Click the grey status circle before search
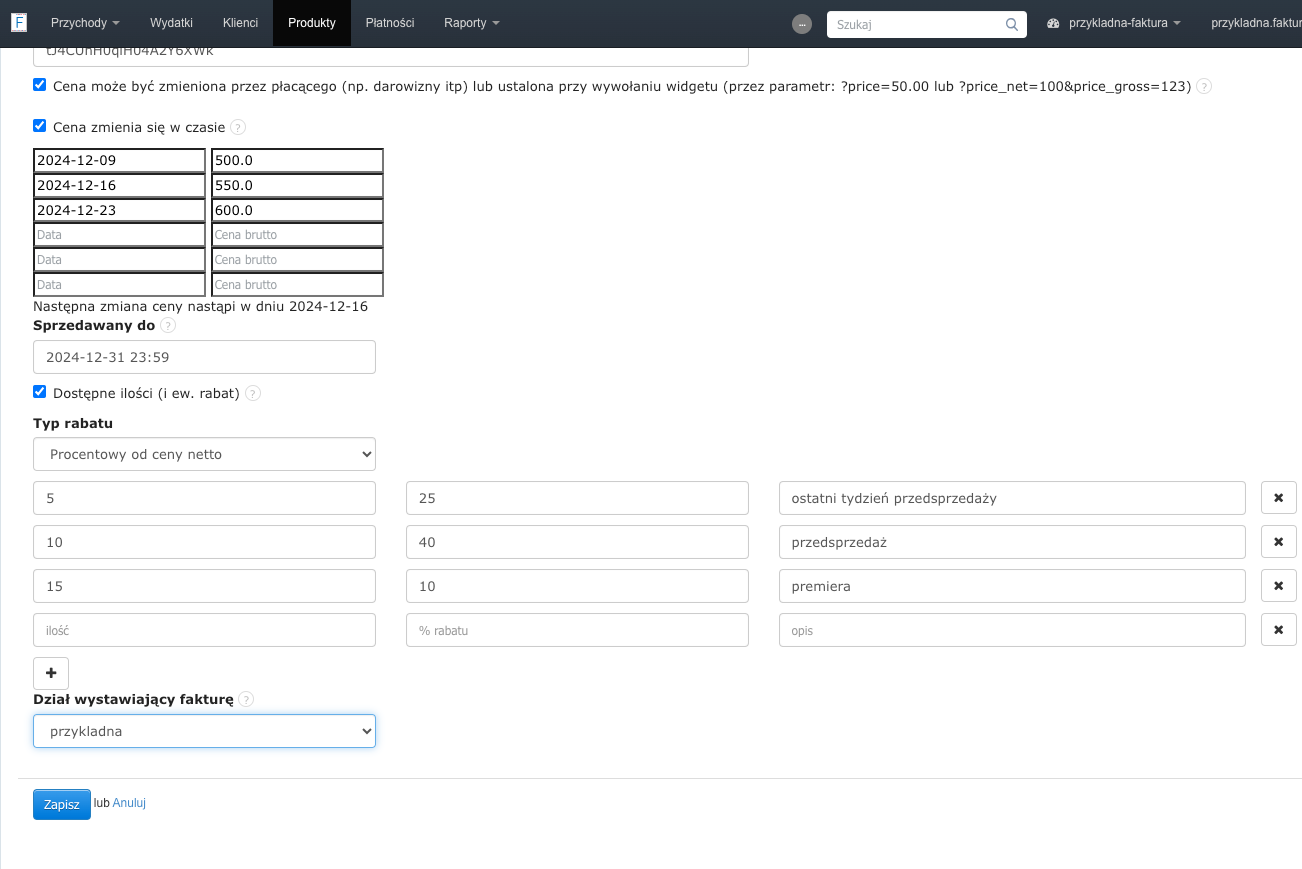Image resolution: width=1302 pixels, height=869 pixels. (x=802, y=24)
